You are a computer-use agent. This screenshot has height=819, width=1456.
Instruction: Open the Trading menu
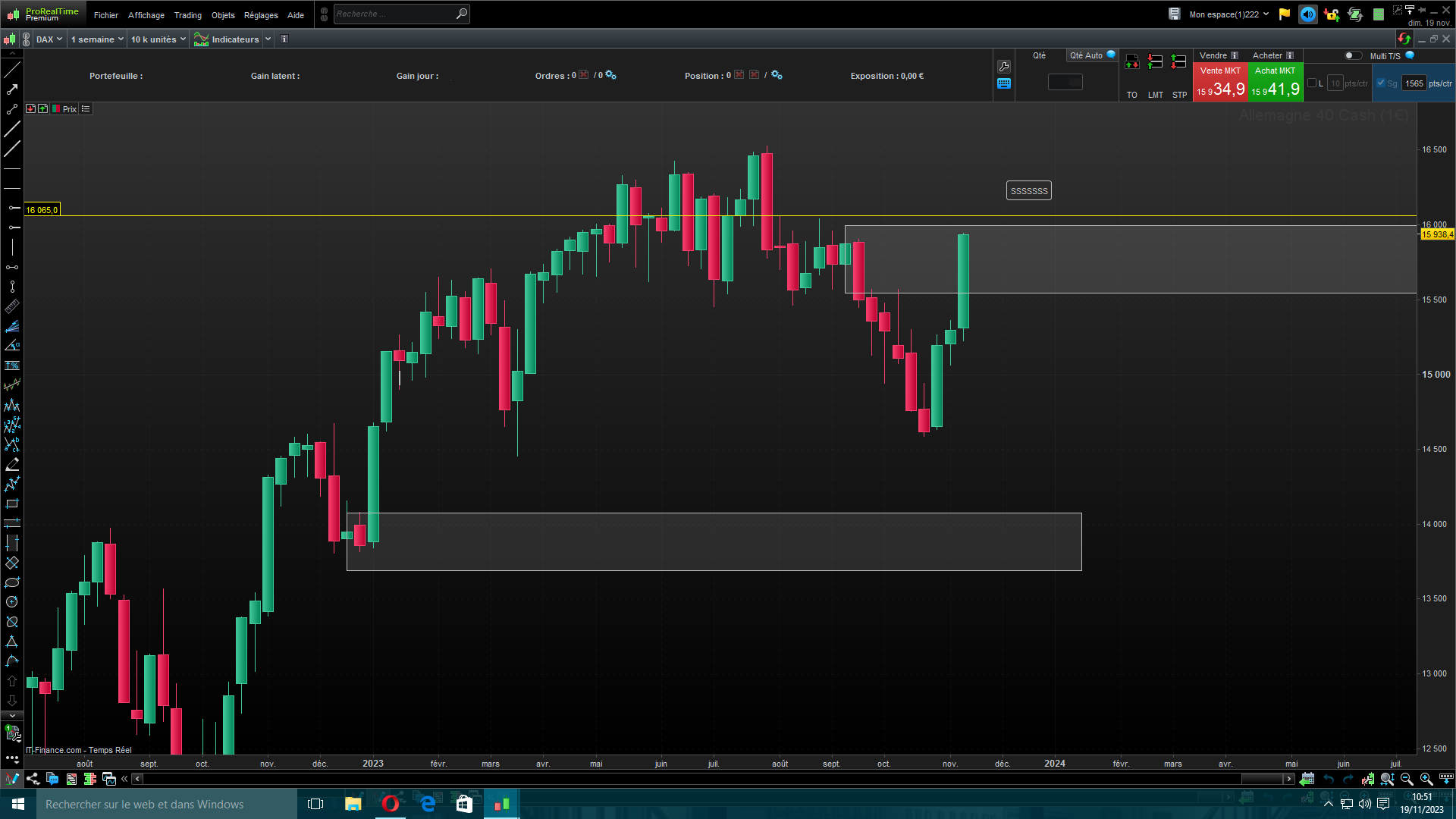[187, 15]
